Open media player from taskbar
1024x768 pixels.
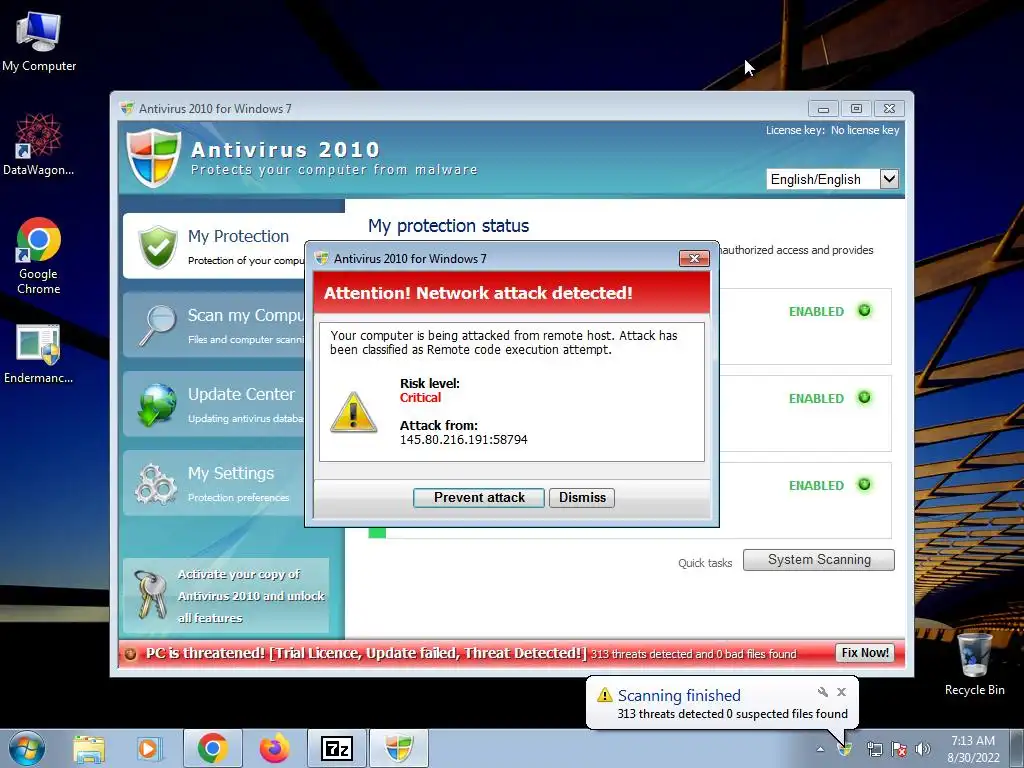pyautogui.click(x=148, y=749)
